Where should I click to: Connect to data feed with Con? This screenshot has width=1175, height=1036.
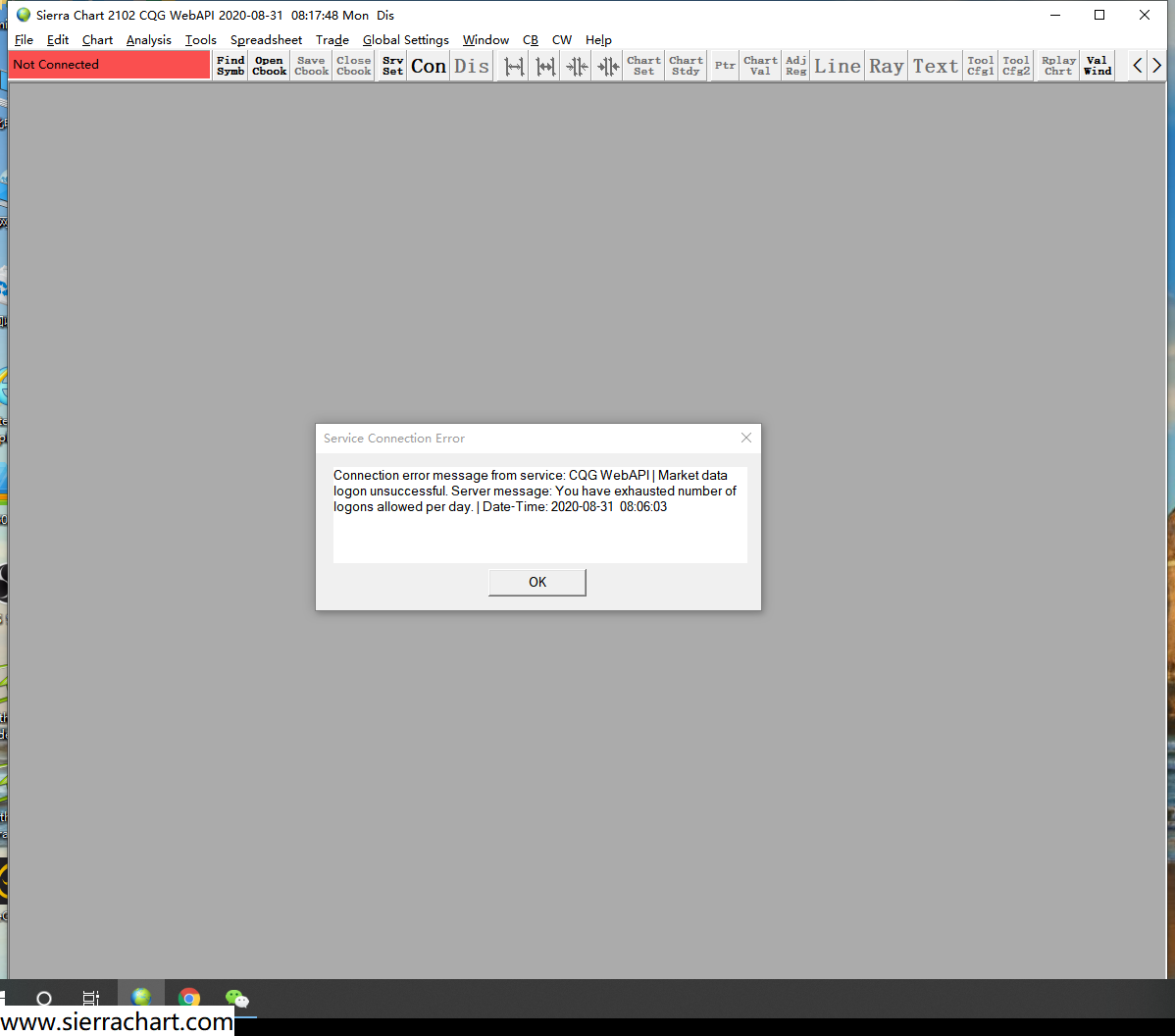429,66
